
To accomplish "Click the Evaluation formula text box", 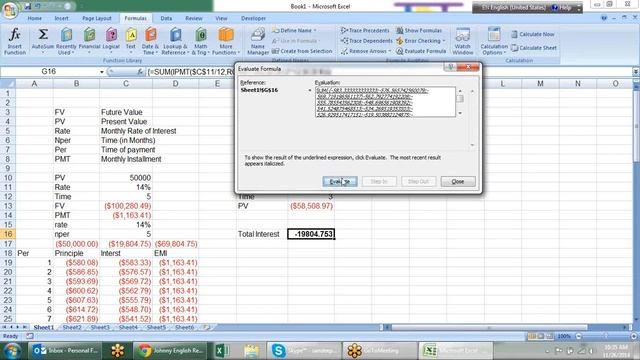I will pyautogui.click(x=385, y=102).
